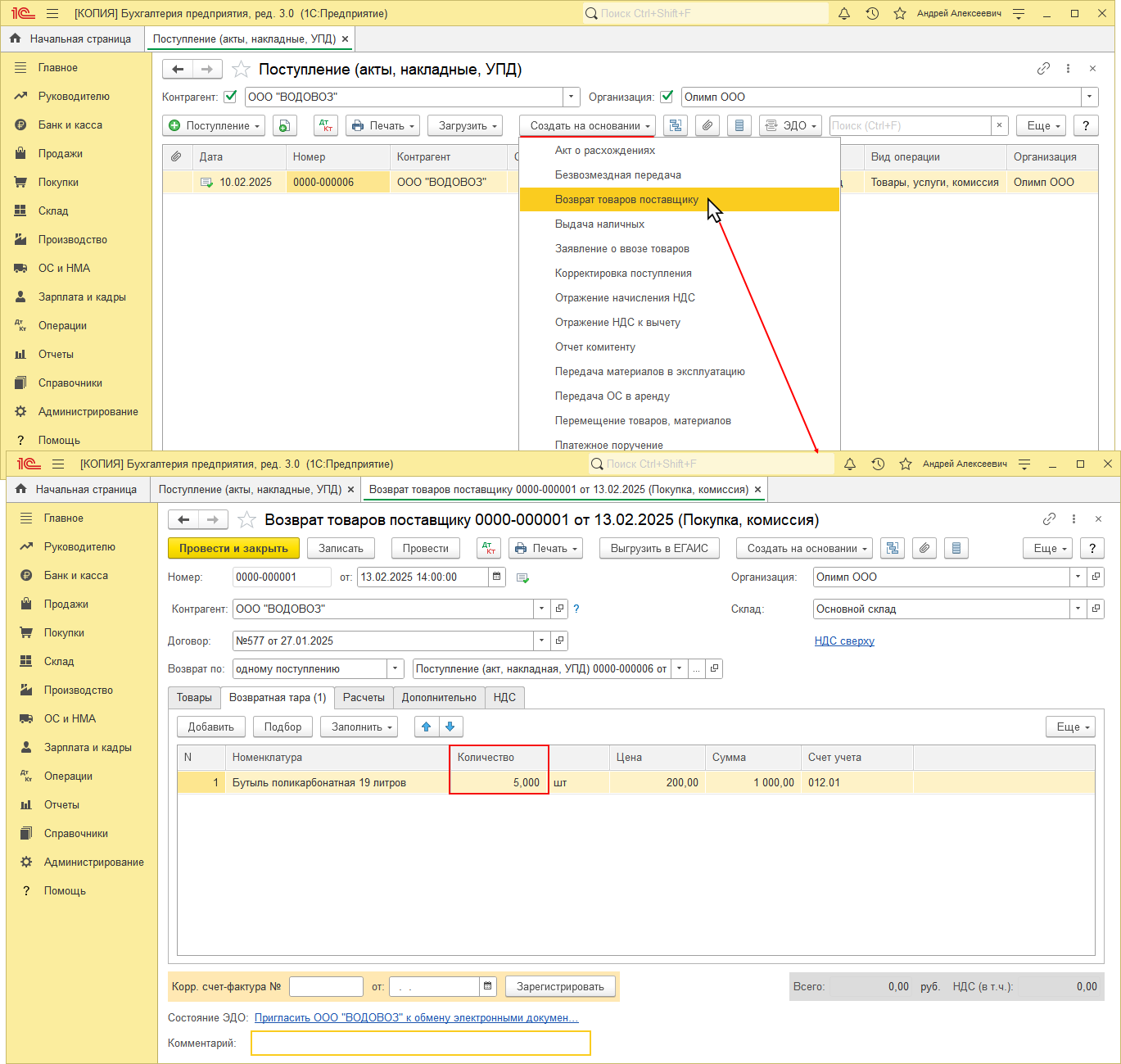This screenshot has width=1121, height=1064.
Task: Toggle the Организация filter checkbox
Action: click(667, 97)
